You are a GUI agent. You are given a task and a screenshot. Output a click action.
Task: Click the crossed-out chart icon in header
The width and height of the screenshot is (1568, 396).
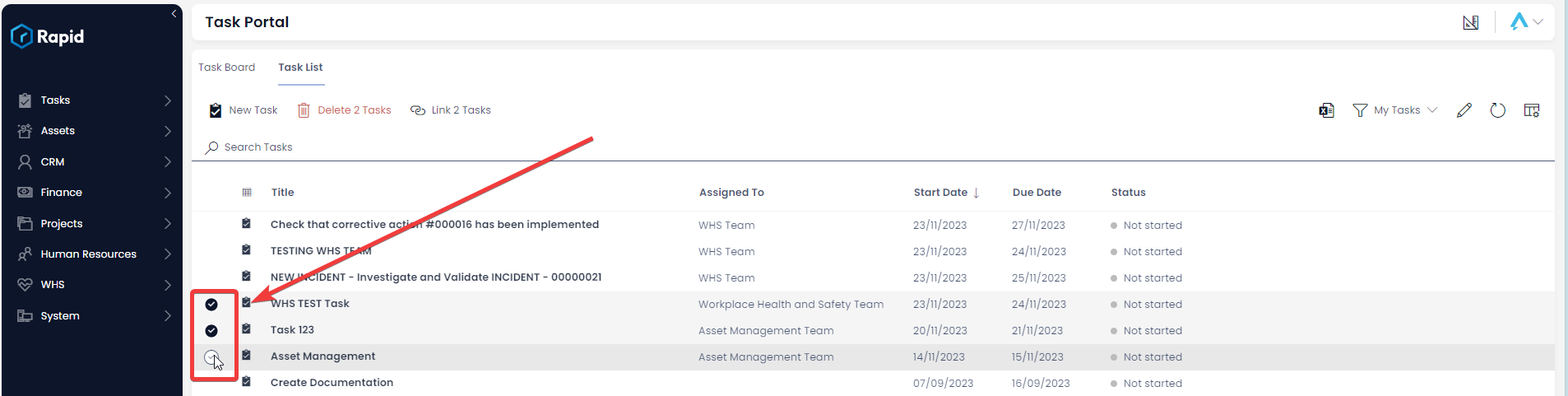(1471, 22)
